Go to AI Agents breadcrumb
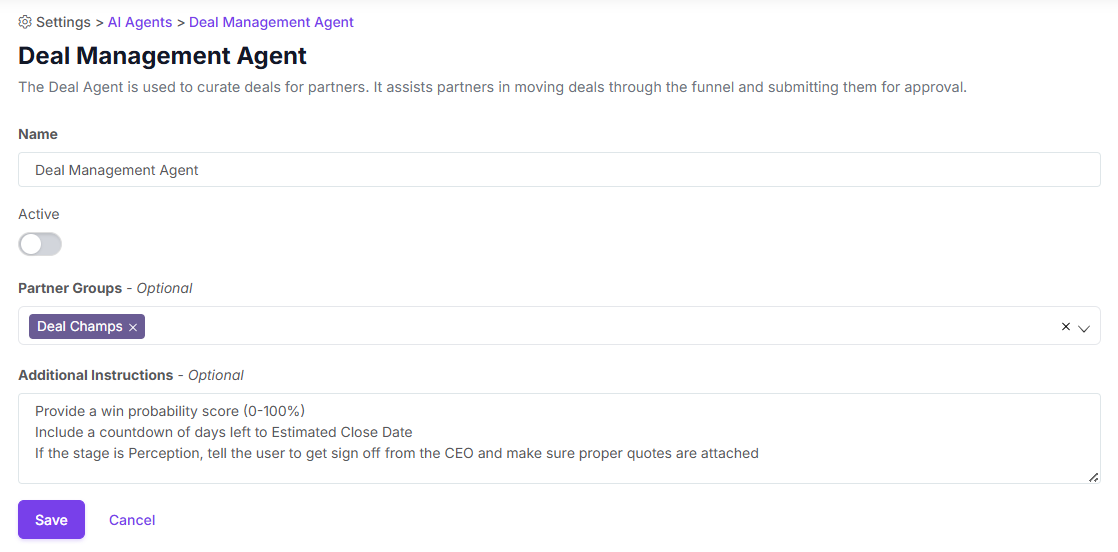 pyautogui.click(x=140, y=22)
